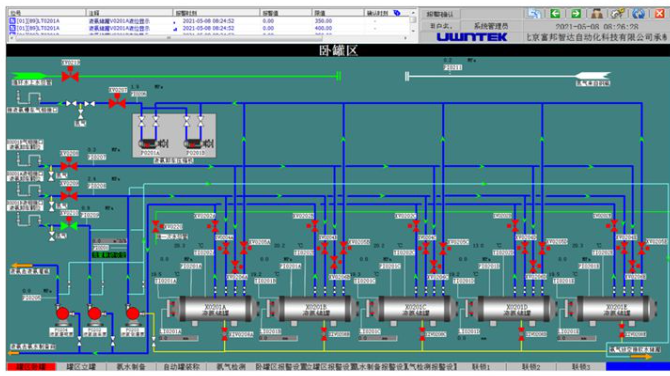
Task: Click the alarm list scroll-down arrow
Action: (413, 31)
